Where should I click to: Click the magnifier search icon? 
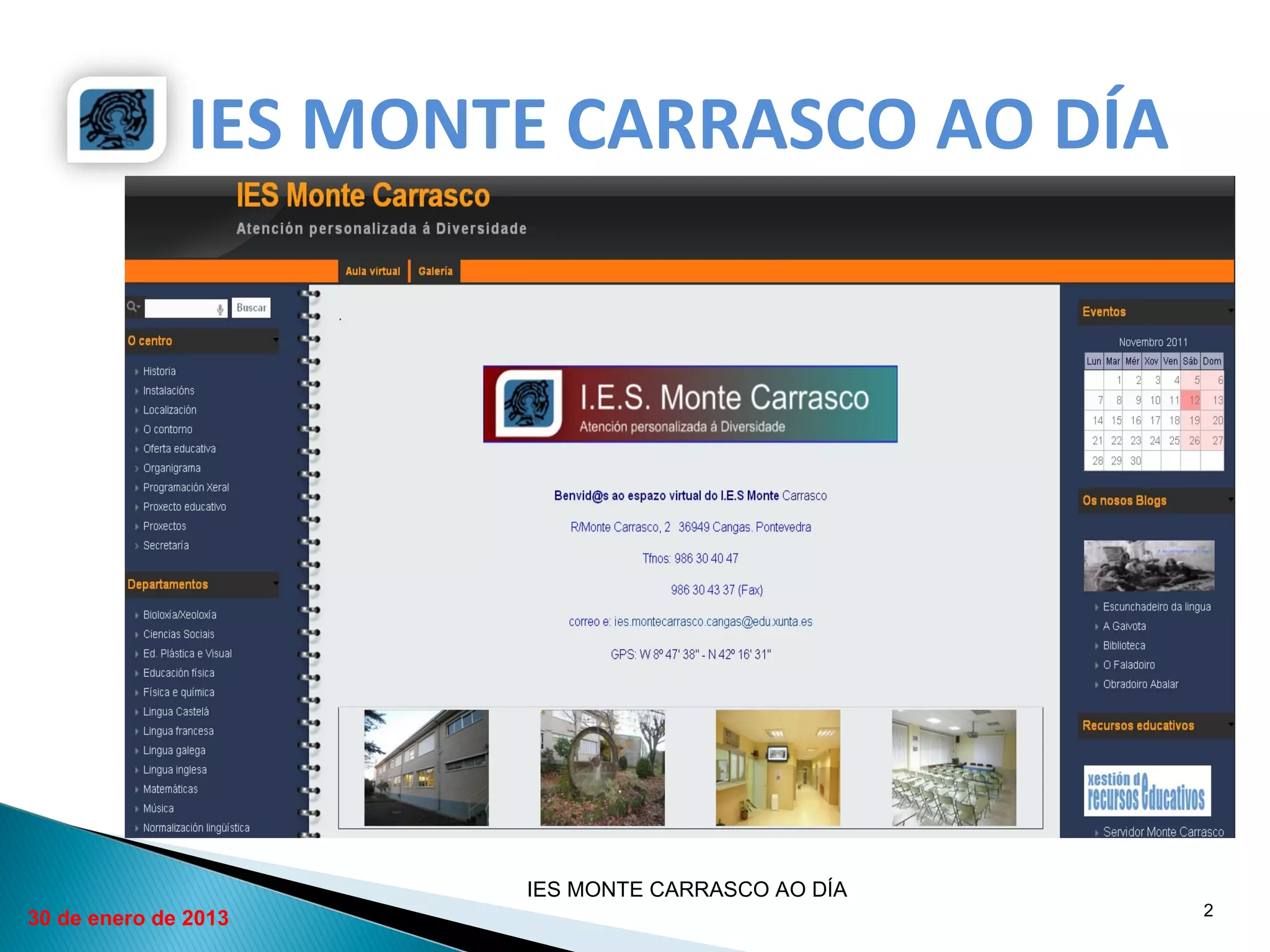[x=133, y=307]
